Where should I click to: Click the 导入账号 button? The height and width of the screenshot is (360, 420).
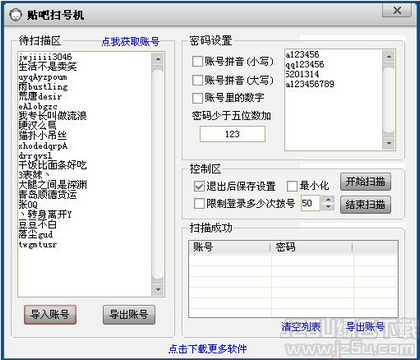[x=50, y=315]
